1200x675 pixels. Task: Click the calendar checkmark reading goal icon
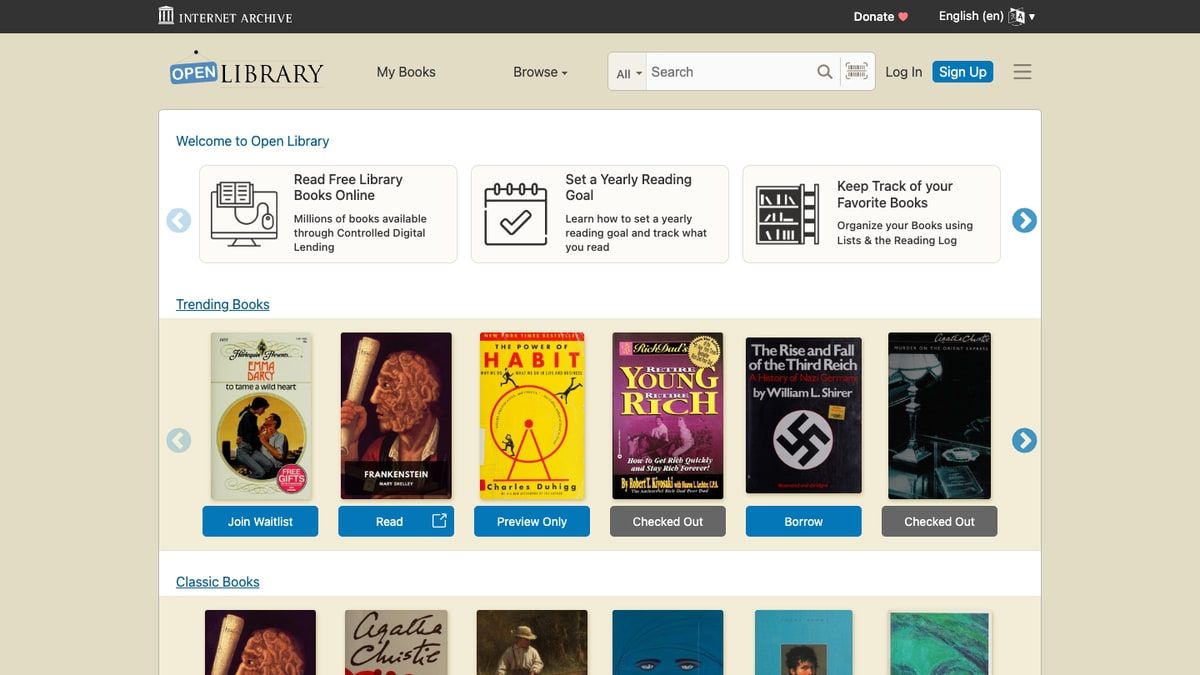[x=516, y=214]
